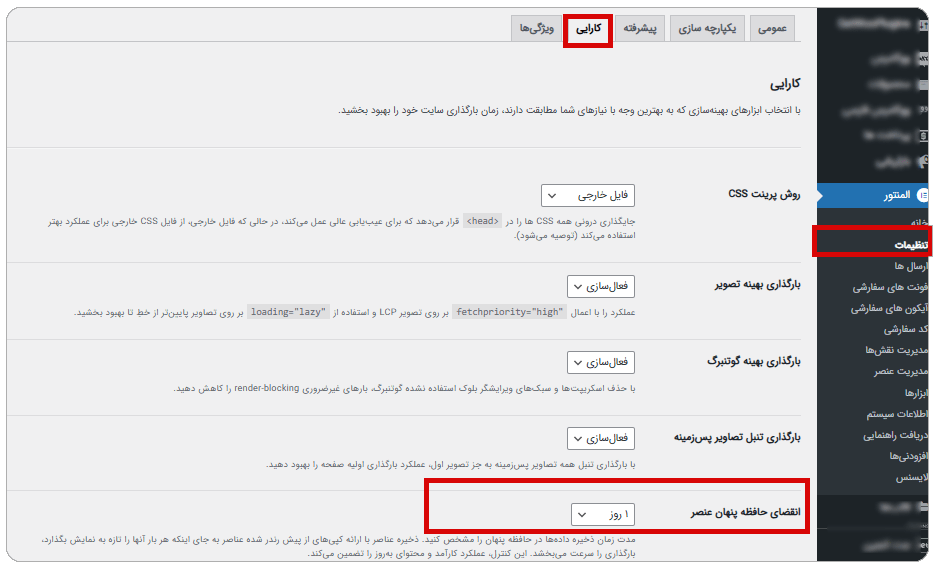Open the عمومی settings tab
938x566 pixels.
[772, 28]
